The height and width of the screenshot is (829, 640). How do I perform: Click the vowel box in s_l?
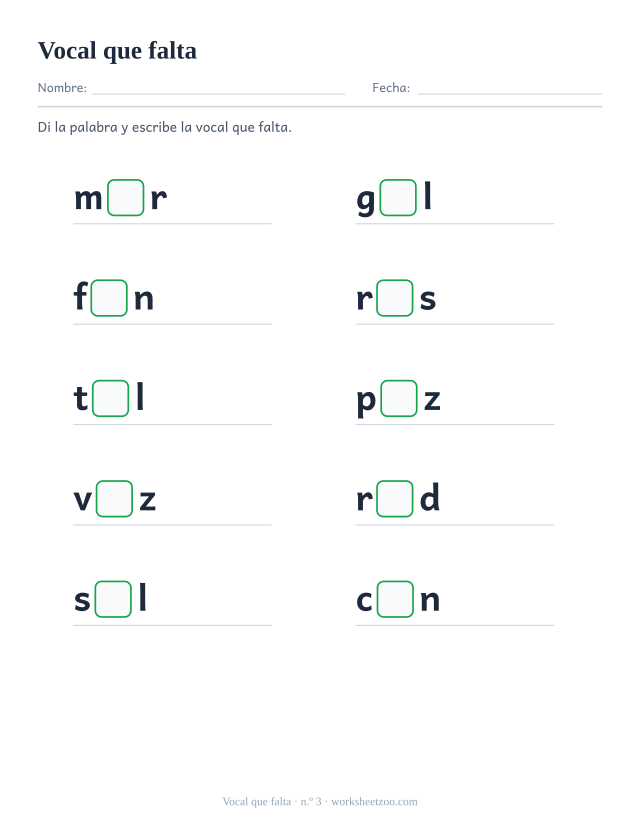113,600
